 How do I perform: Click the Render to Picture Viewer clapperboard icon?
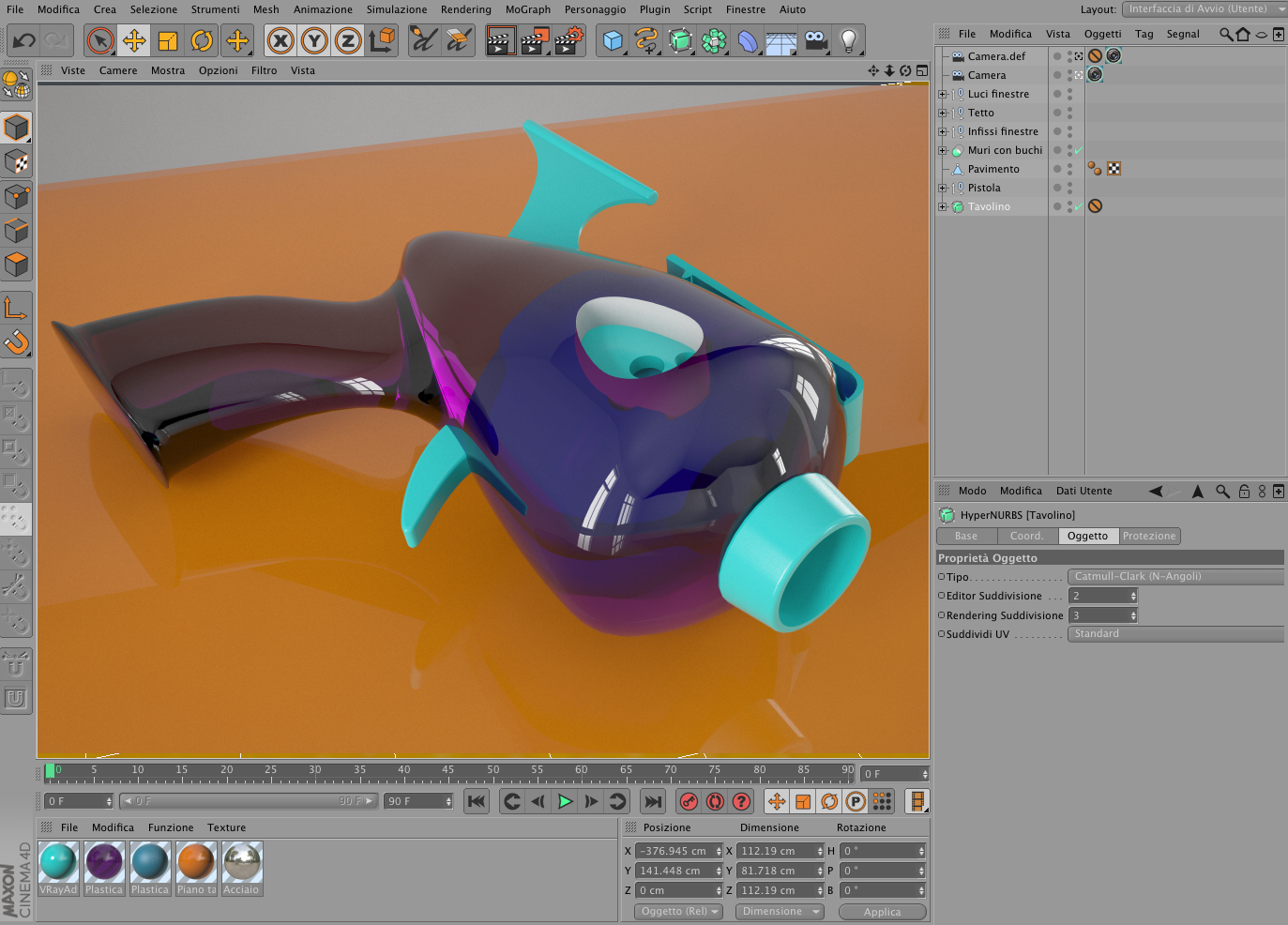(535, 40)
